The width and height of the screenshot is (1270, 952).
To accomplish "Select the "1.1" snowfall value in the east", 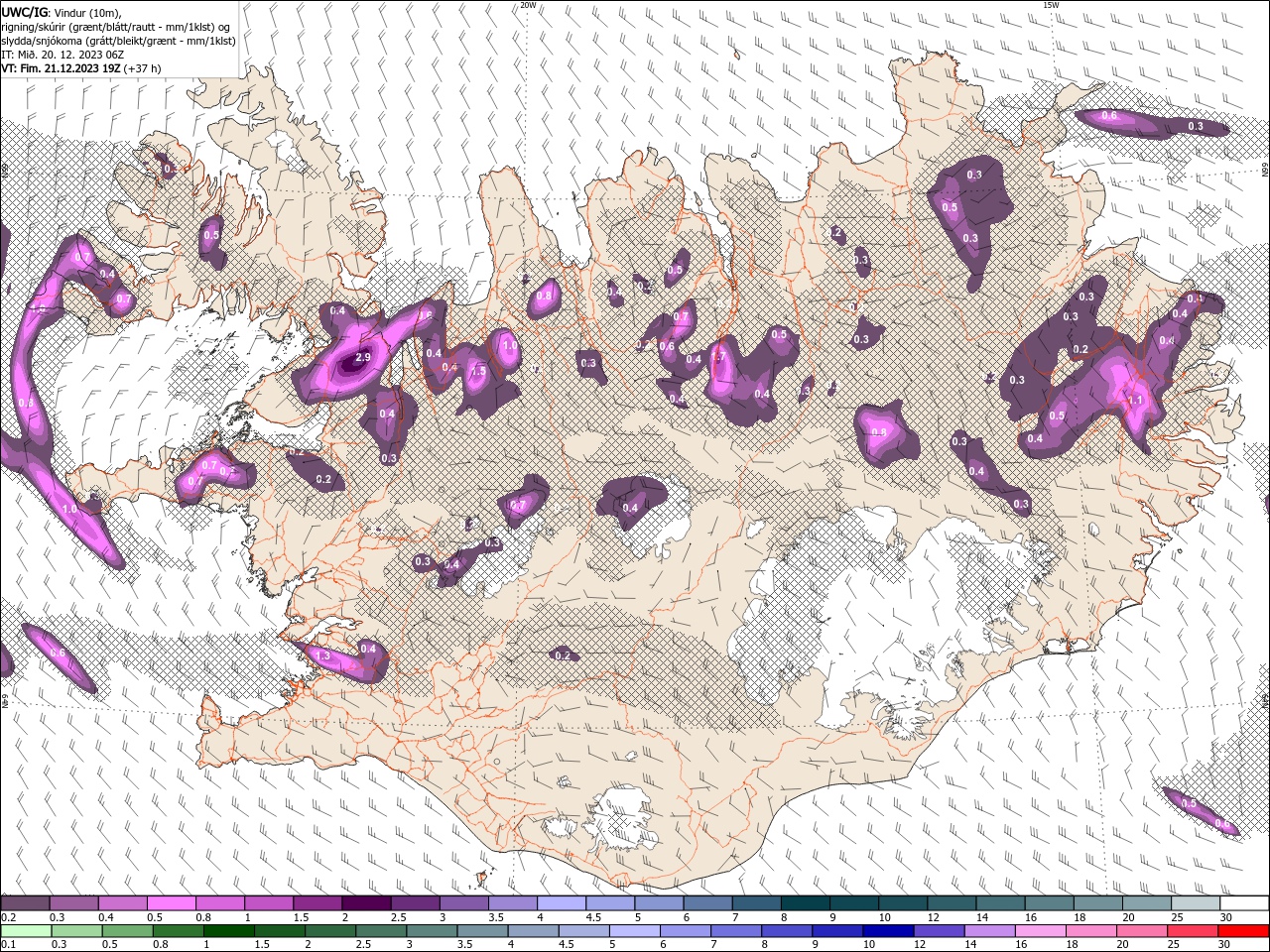I will [x=1137, y=402].
